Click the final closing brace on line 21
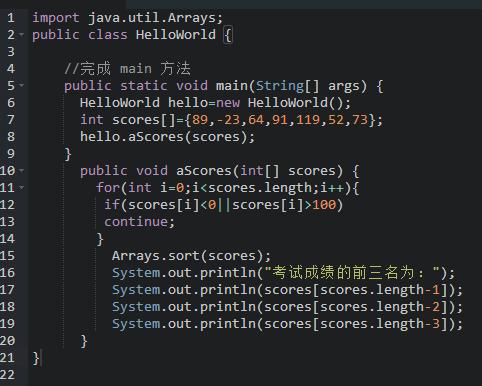Image resolution: width=482 pixels, height=386 pixels. tap(36, 358)
